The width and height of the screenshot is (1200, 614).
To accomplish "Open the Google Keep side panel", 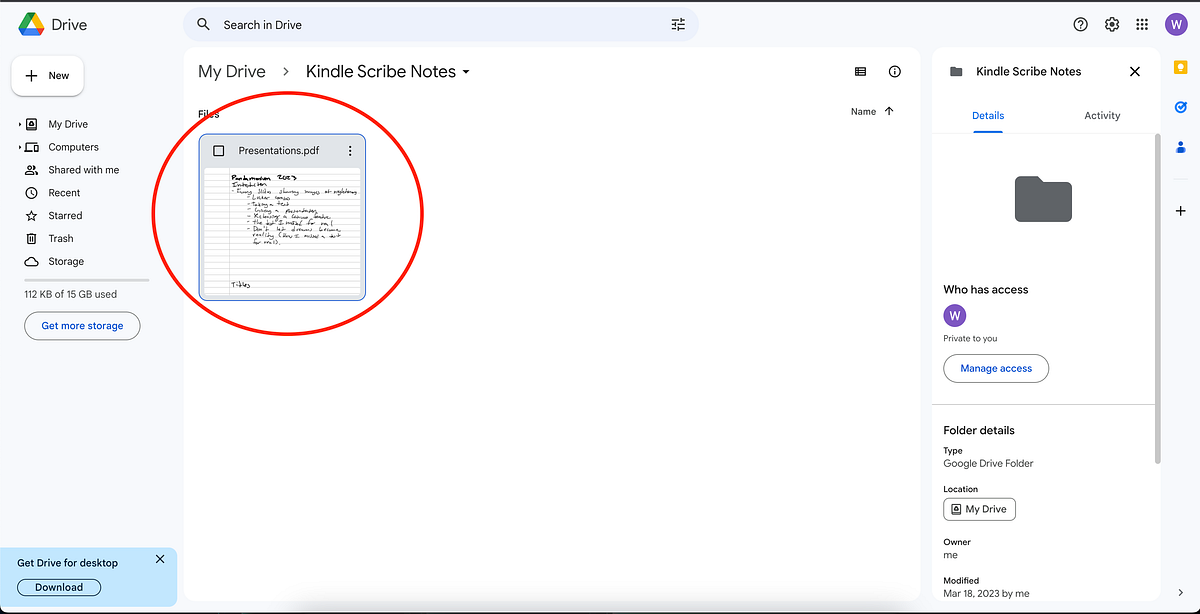I will point(1180,67).
